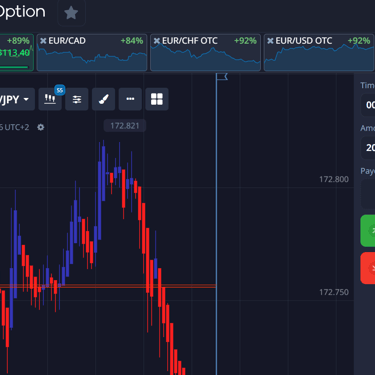Open the timezone gear settings icon
This screenshot has height=375, width=375.
point(41,127)
